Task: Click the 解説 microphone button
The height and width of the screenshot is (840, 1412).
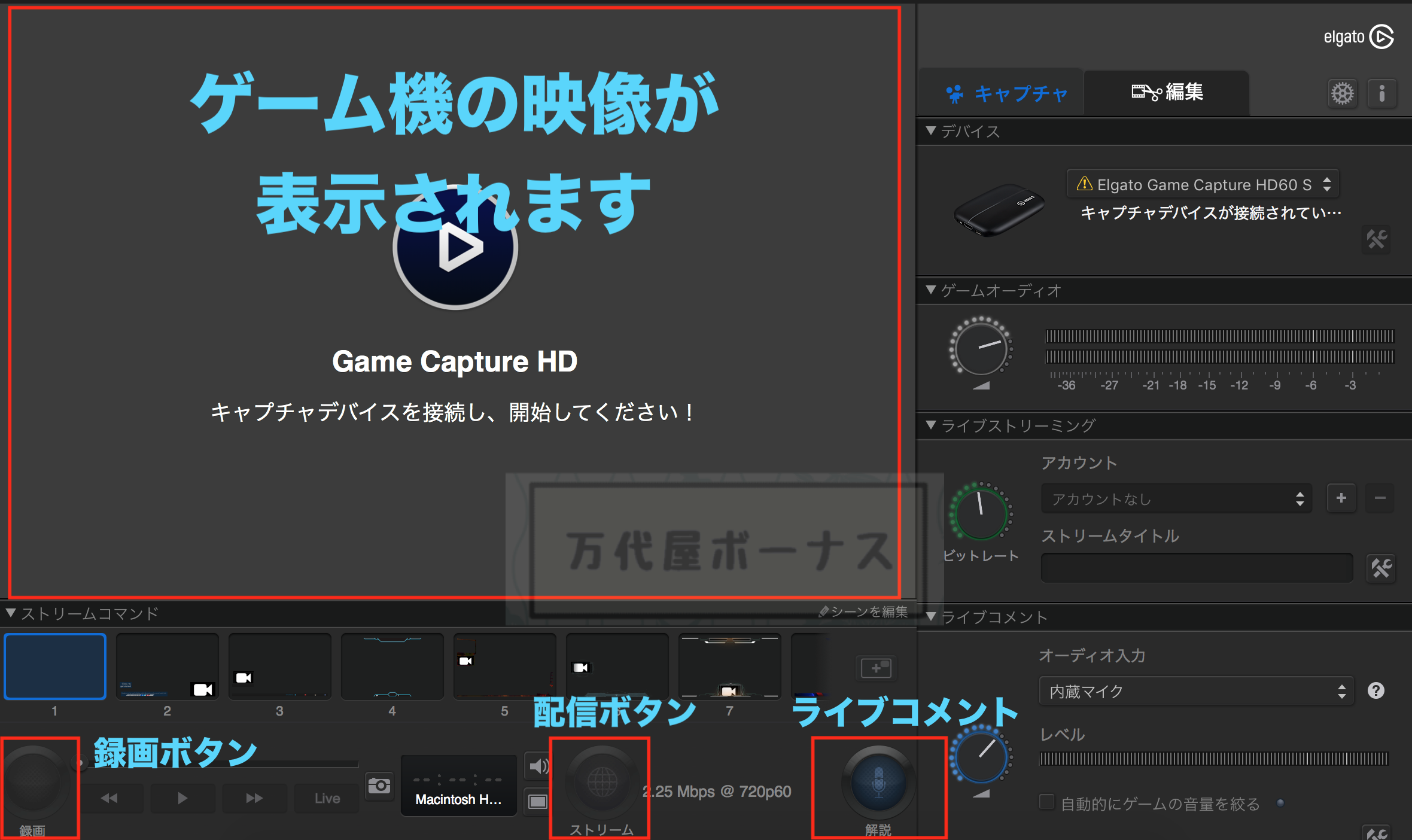Action: pos(878,782)
